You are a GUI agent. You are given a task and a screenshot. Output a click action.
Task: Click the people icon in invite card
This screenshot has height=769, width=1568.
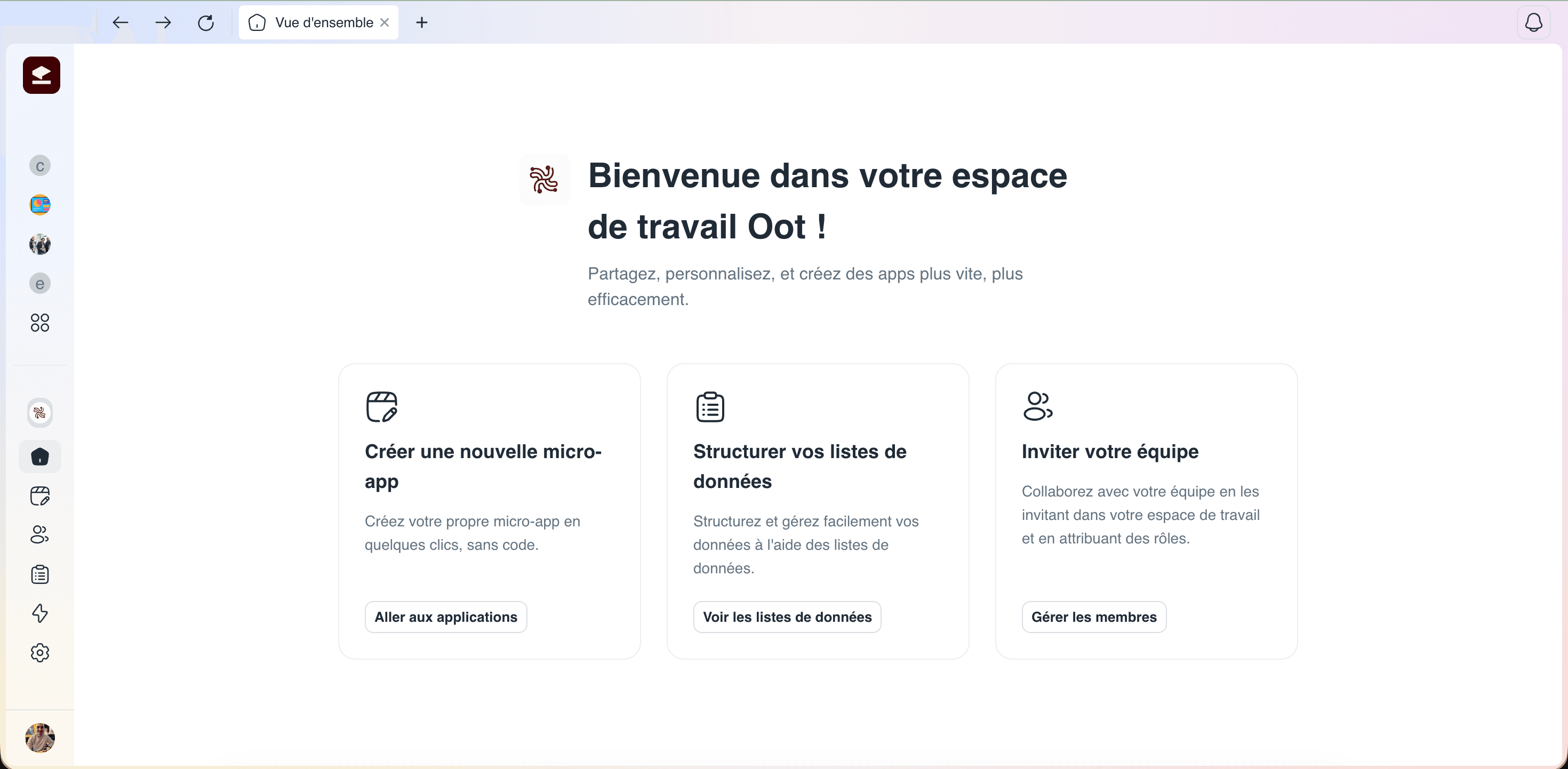coord(1038,406)
